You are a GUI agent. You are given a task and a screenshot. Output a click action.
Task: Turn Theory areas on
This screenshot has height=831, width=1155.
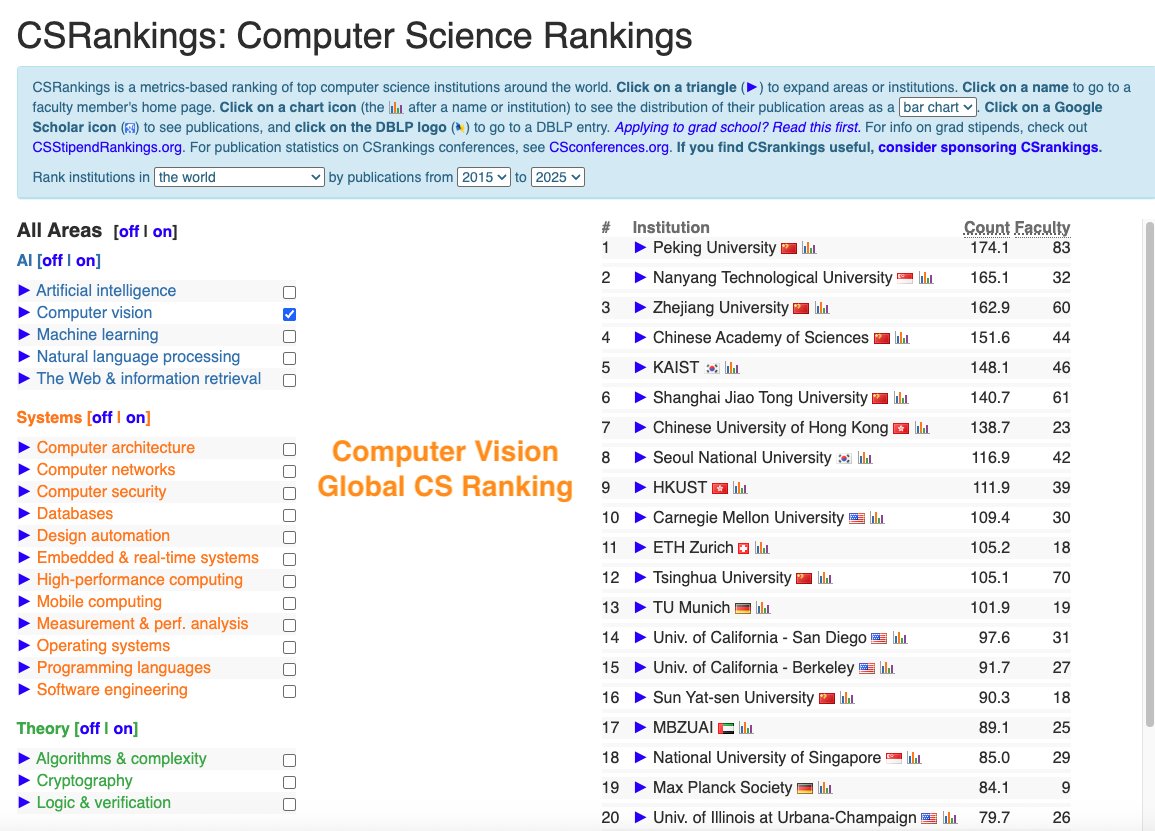(123, 729)
